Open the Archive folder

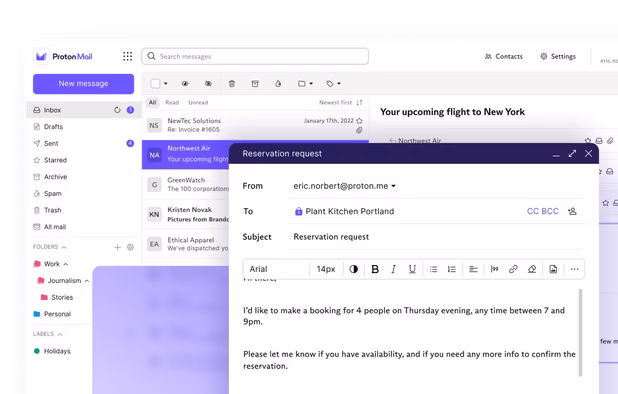[x=84, y=177]
